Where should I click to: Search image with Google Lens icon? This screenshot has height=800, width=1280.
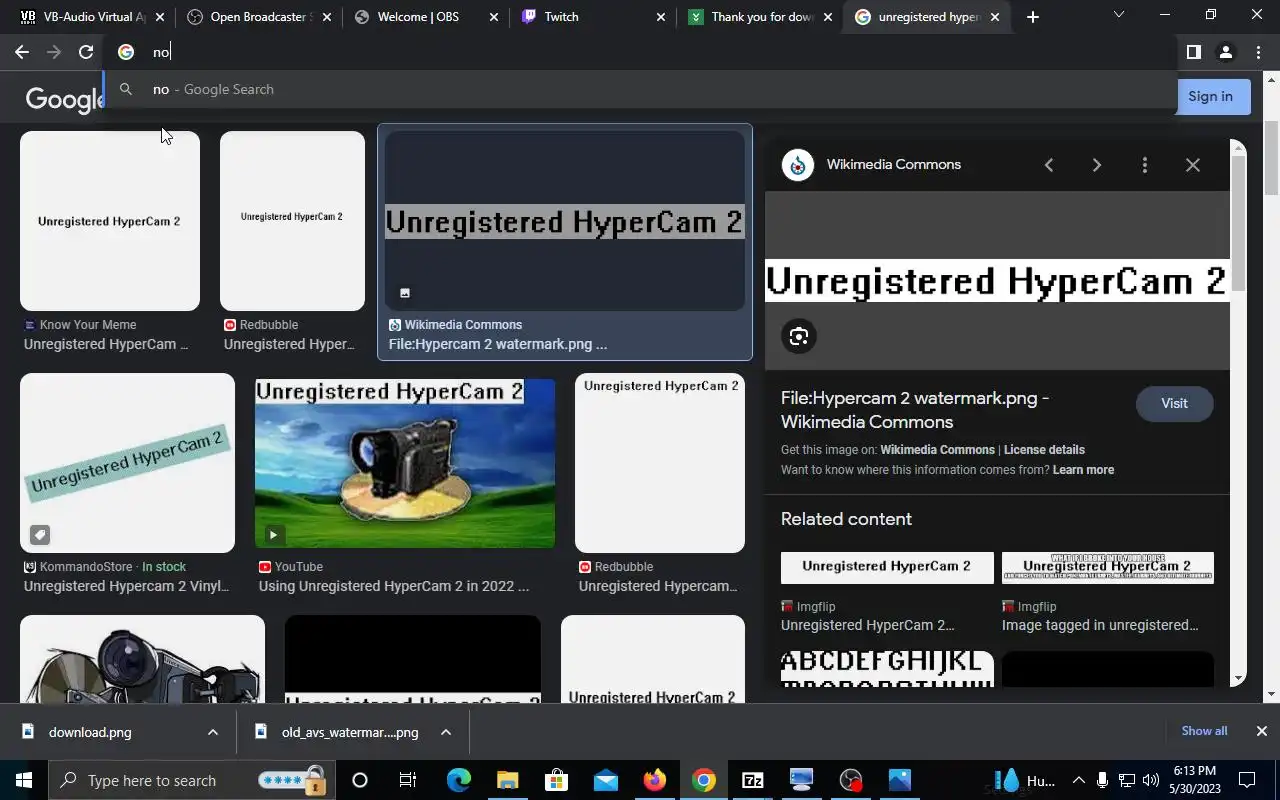pos(799,336)
